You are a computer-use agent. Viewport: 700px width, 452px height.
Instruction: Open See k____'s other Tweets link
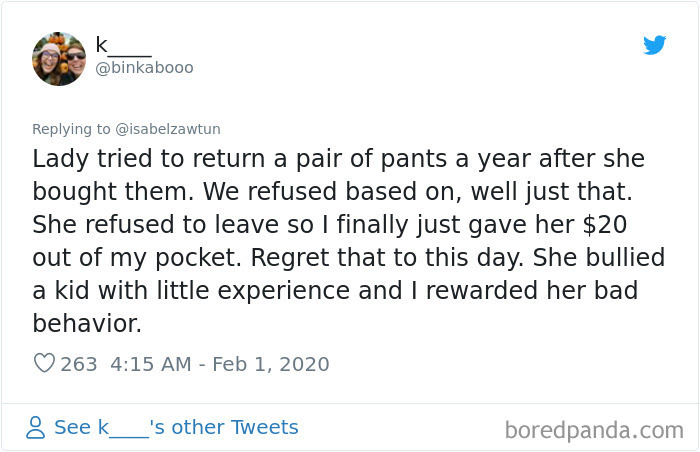tap(176, 427)
